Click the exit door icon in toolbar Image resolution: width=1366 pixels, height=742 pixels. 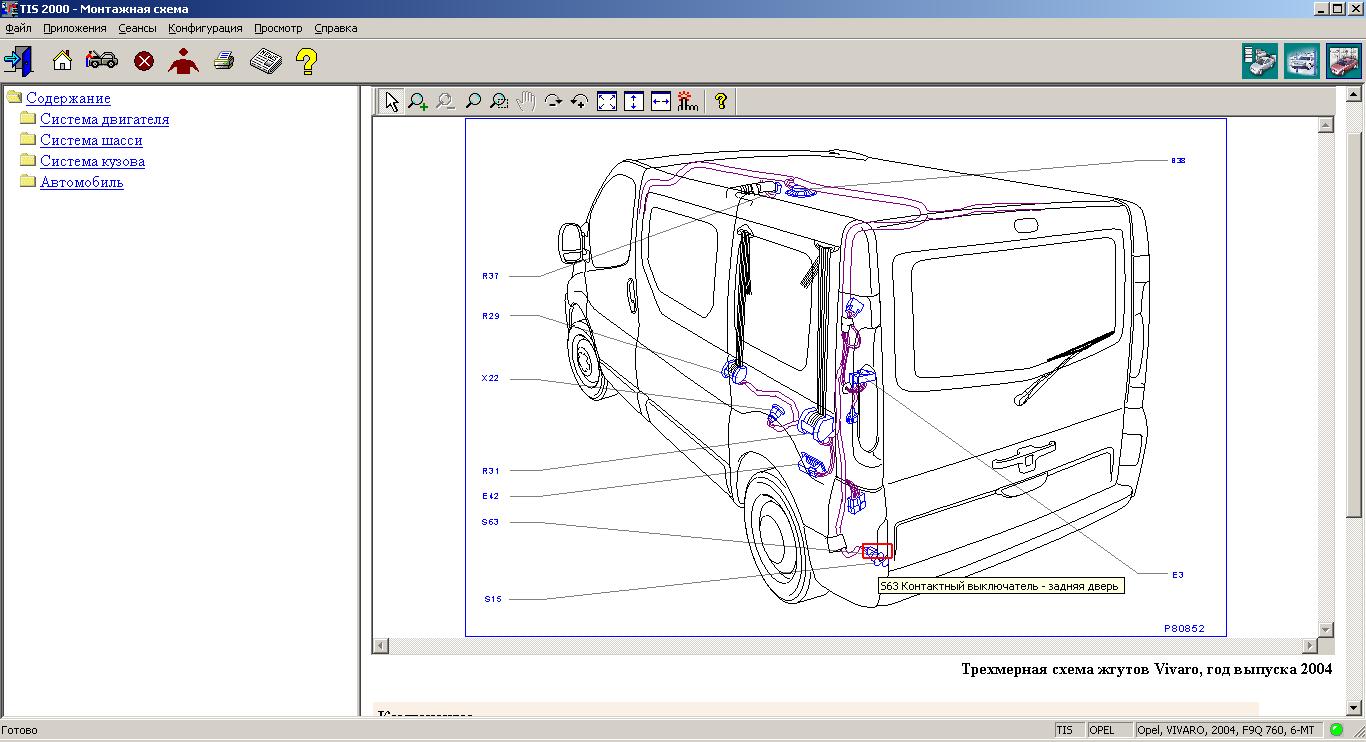coord(18,61)
